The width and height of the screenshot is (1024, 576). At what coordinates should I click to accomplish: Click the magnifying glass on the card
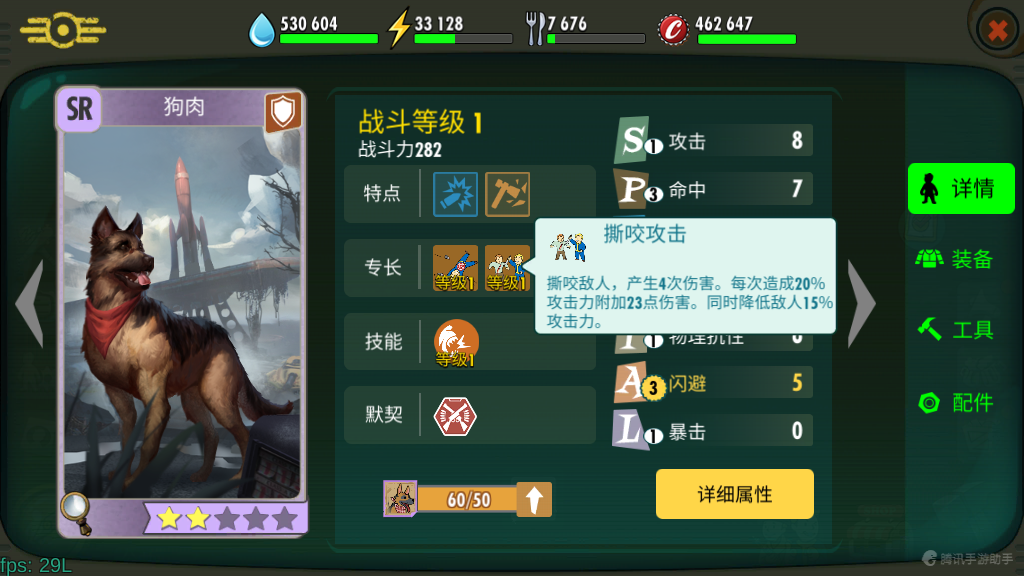[76, 513]
